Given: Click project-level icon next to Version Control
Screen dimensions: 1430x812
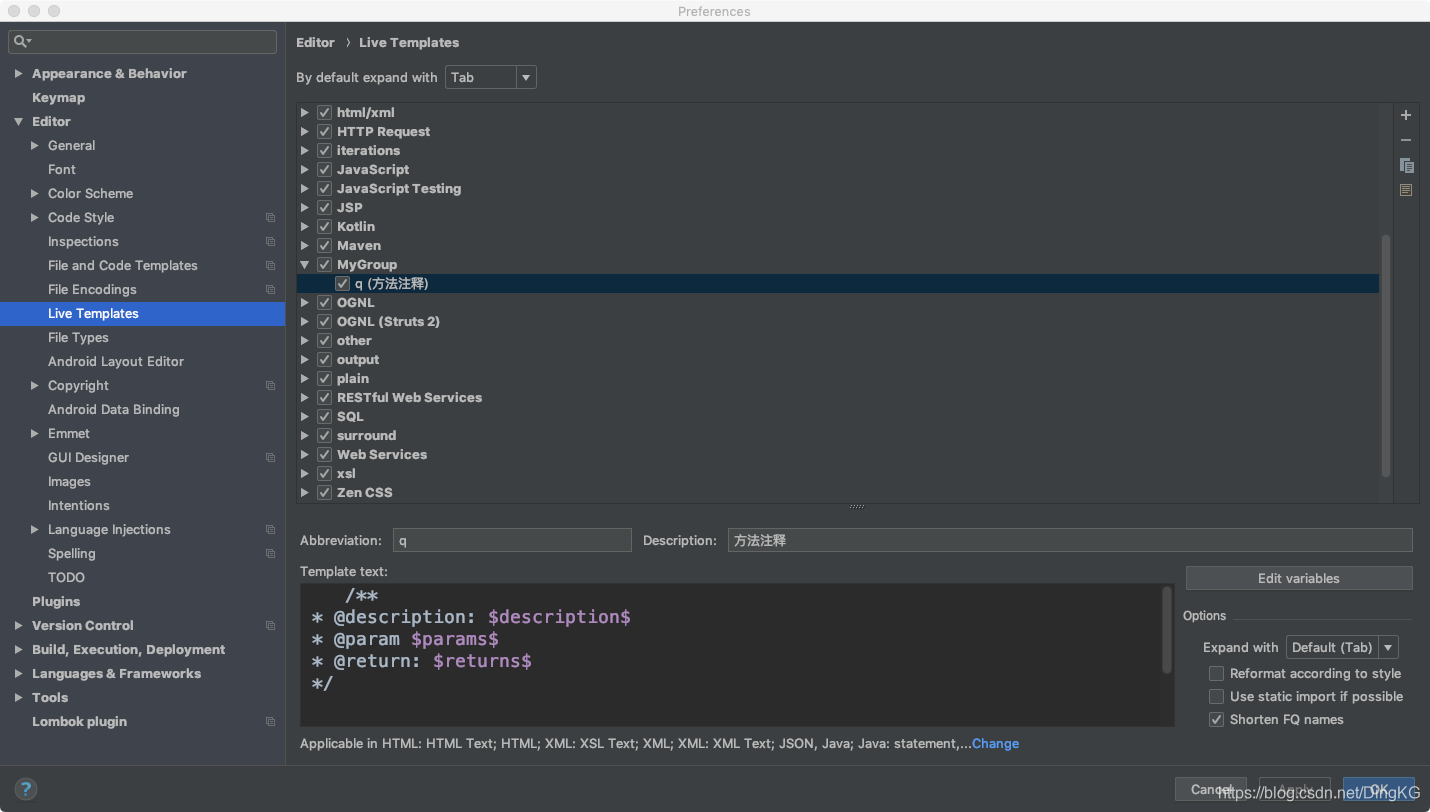Looking at the screenshot, I should coord(270,626).
